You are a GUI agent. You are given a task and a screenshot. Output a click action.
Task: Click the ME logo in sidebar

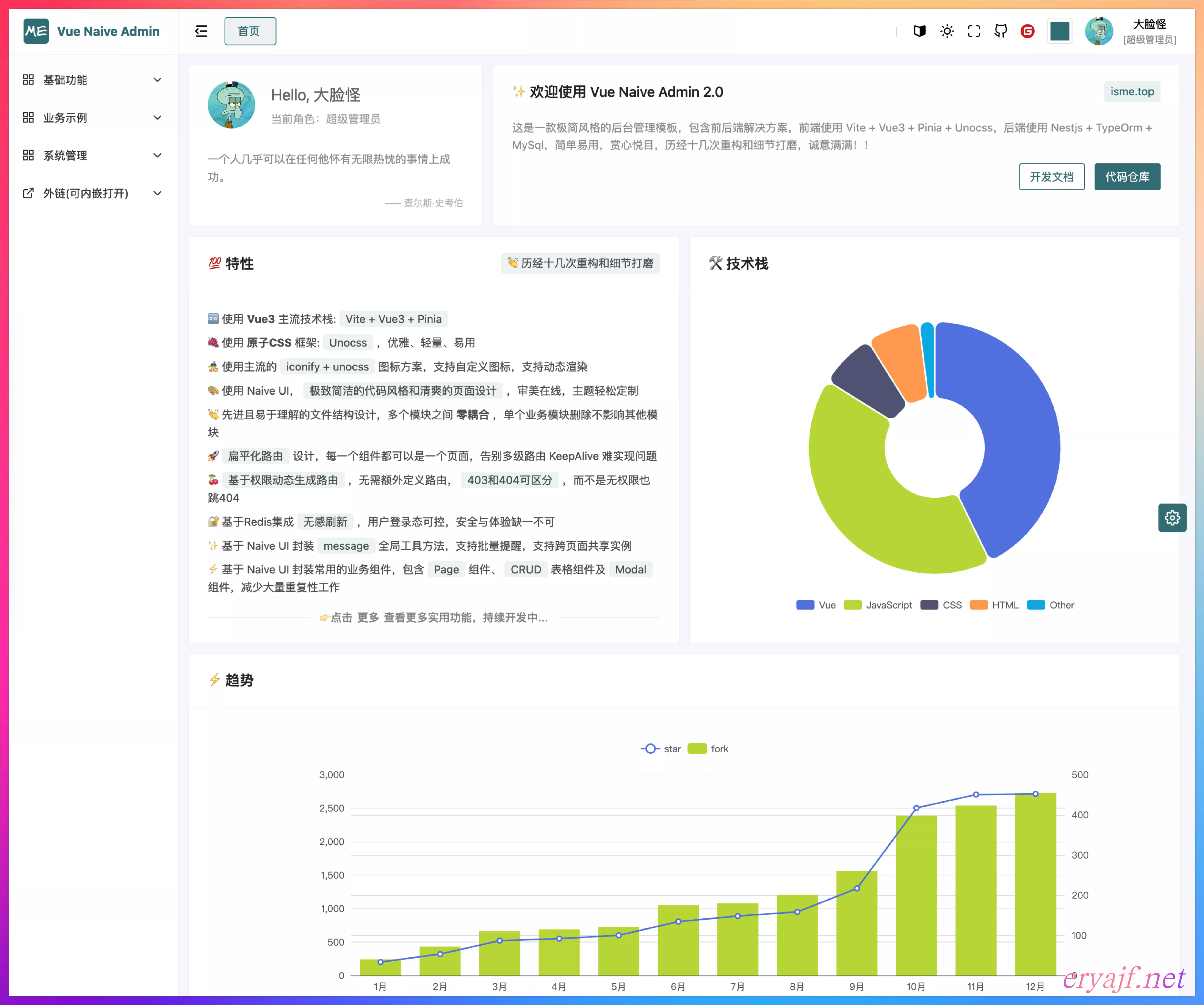coord(36,31)
